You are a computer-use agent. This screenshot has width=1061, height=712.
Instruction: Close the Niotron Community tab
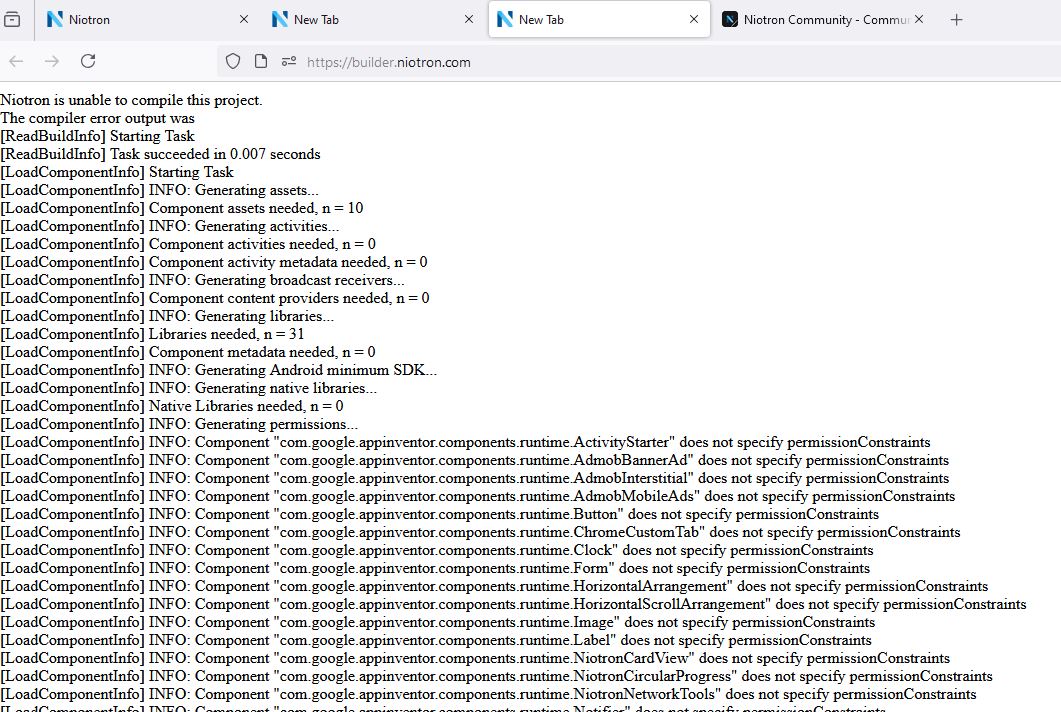click(918, 20)
